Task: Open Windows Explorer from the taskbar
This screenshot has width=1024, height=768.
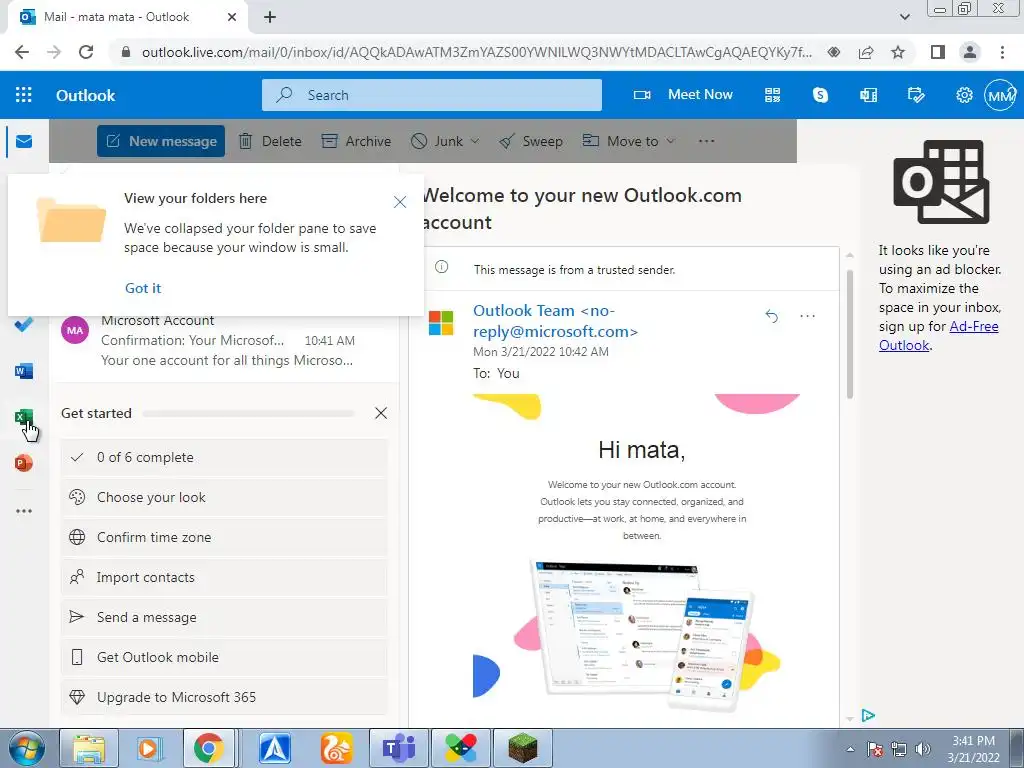Action: pyautogui.click(x=89, y=748)
